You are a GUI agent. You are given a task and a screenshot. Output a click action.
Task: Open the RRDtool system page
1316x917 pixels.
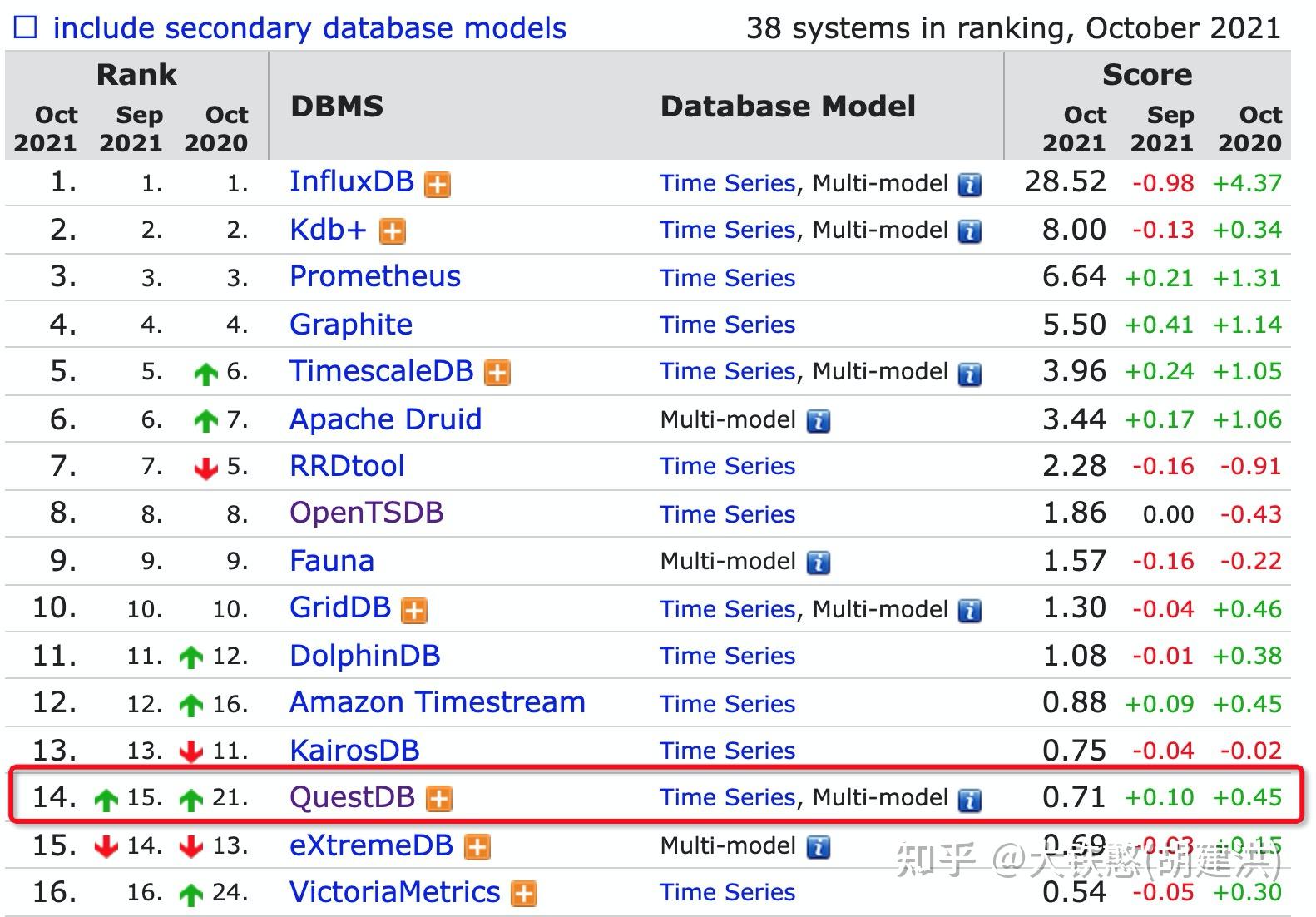pyautogui.click(x=347, y=466)
